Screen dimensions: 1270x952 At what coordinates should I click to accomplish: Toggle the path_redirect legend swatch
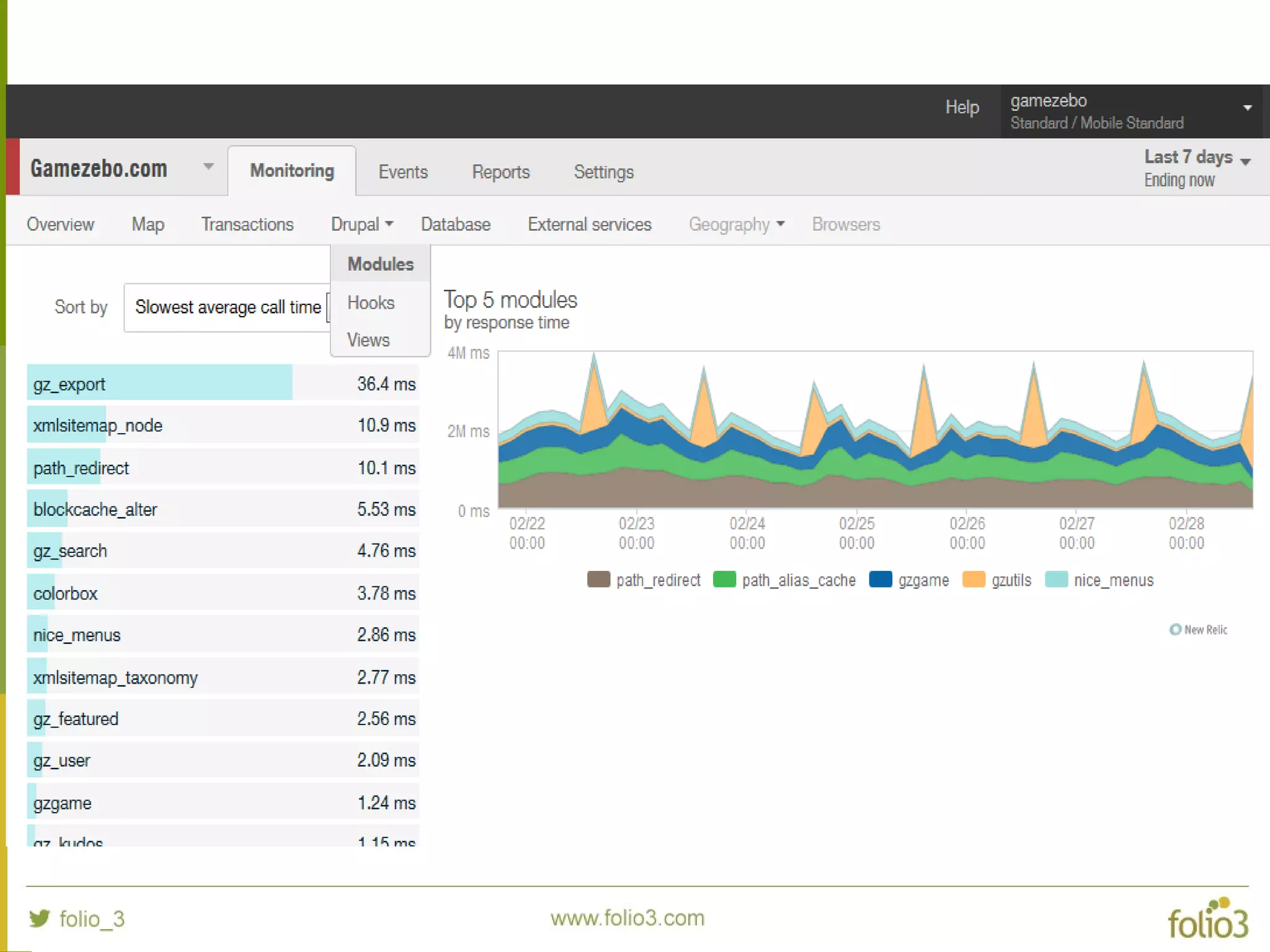pos(598,580)
